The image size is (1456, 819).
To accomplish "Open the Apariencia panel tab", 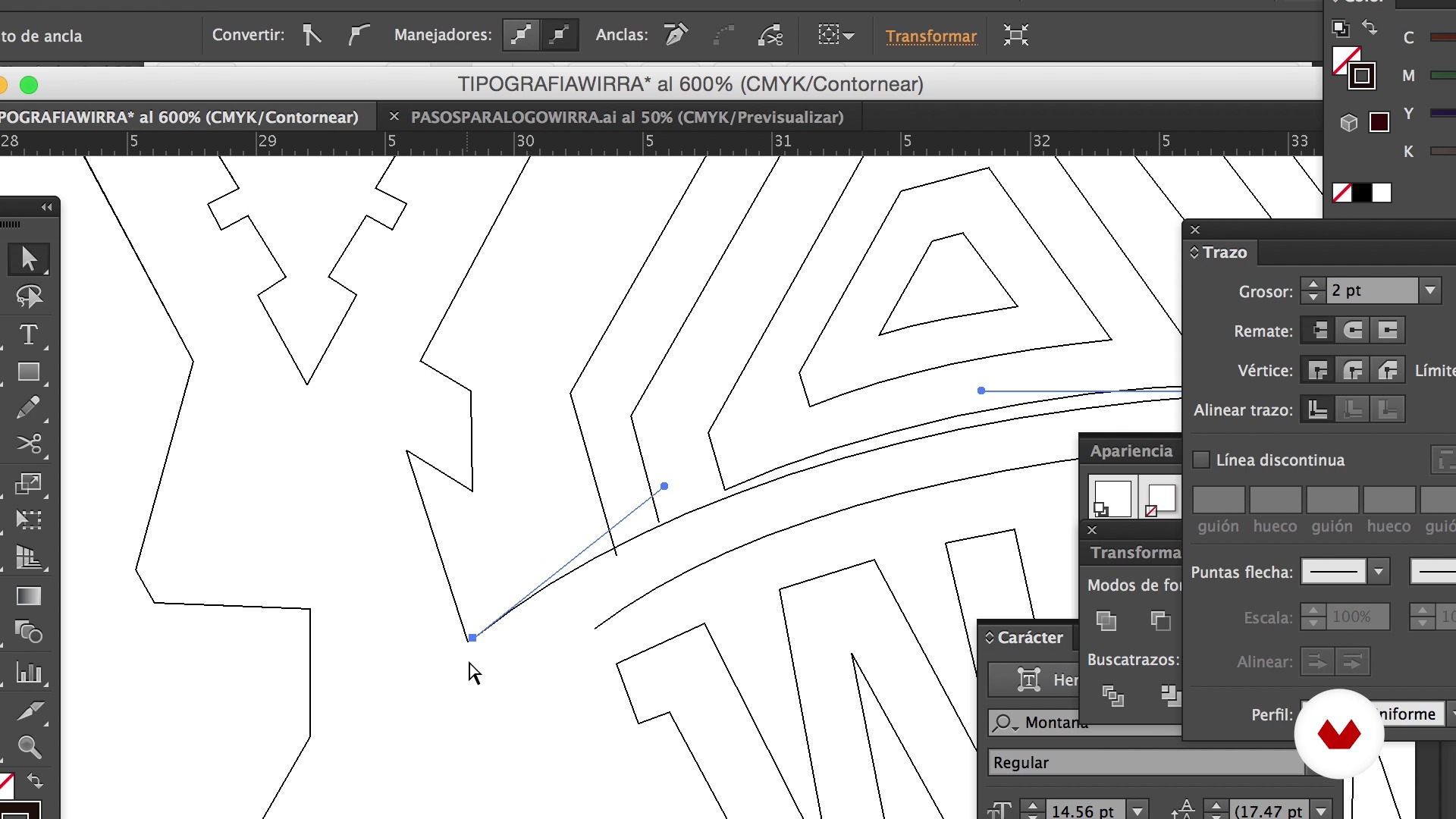I will point(1131,451).
